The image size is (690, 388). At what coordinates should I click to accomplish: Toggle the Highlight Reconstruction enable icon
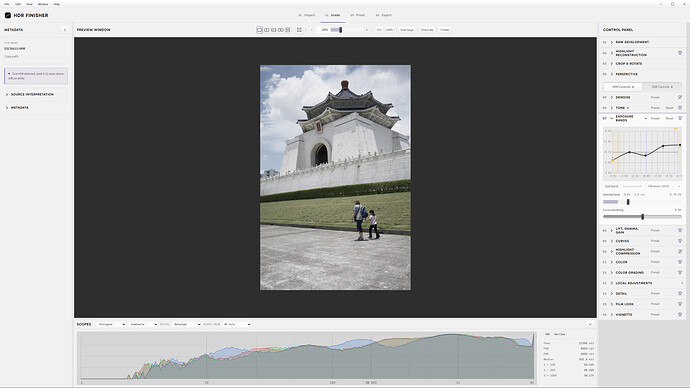pyautogui.click(x=680, y=53)
